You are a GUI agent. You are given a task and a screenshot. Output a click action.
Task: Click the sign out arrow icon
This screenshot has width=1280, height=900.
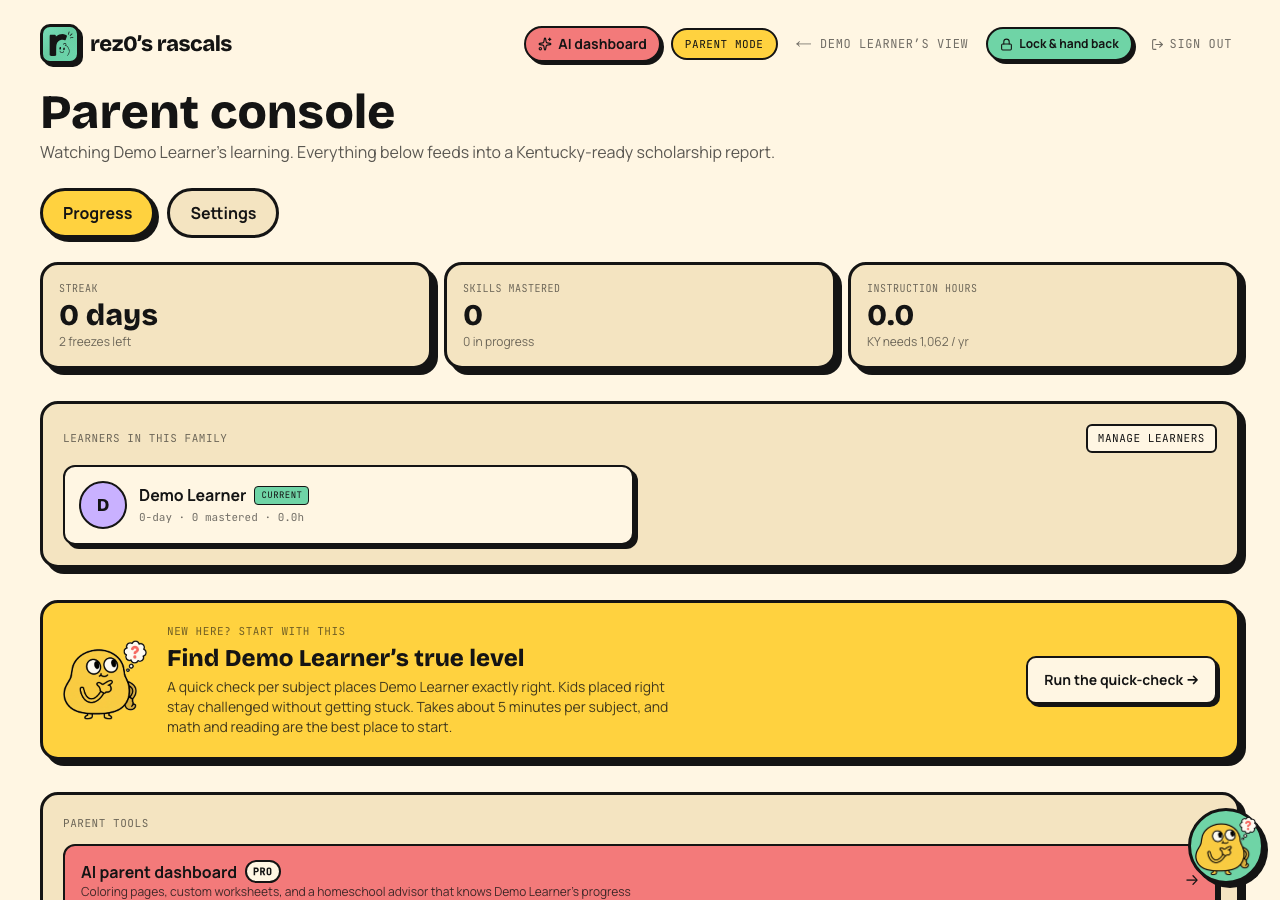[1157, 44]
